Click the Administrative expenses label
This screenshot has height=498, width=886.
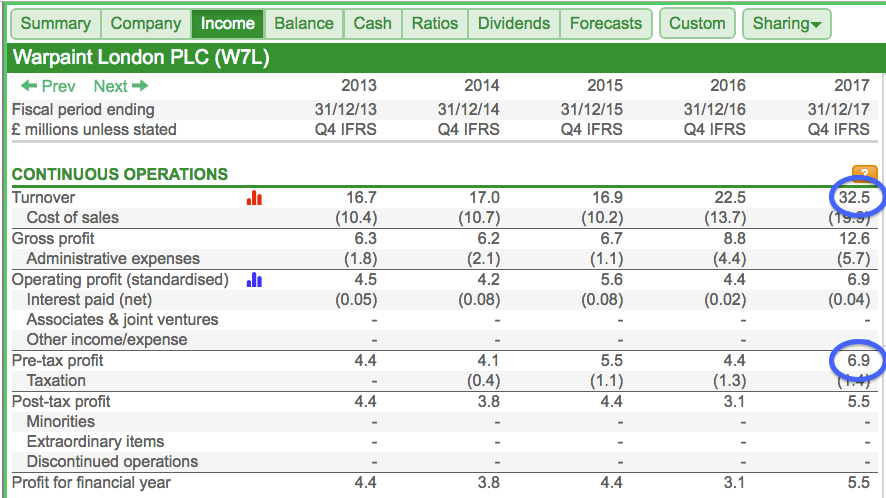point(113,258)
